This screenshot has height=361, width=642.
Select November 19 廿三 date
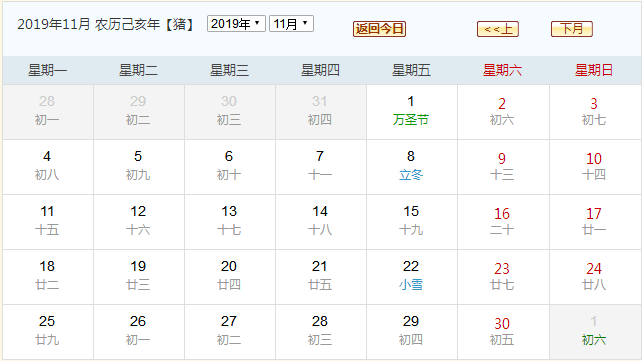pyautogui.click(x=138, y=277)
